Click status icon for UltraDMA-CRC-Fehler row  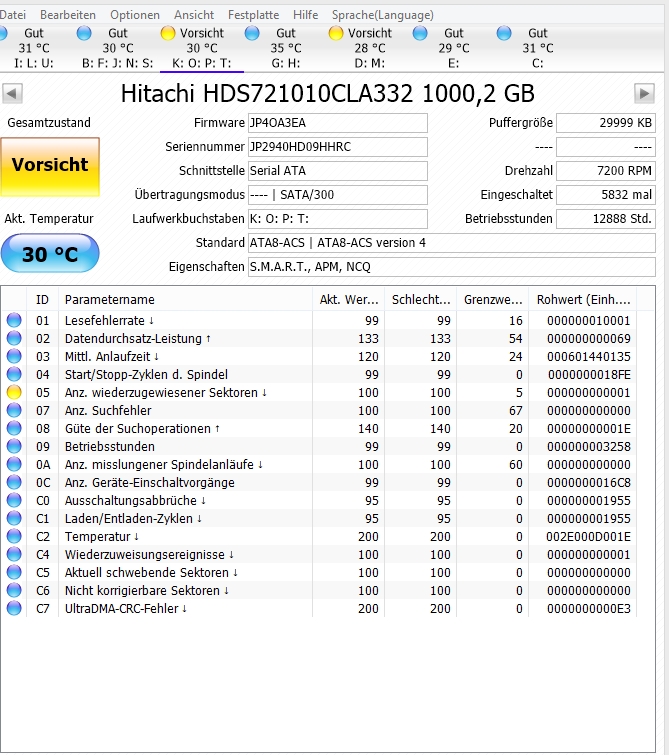click(14, 608)
